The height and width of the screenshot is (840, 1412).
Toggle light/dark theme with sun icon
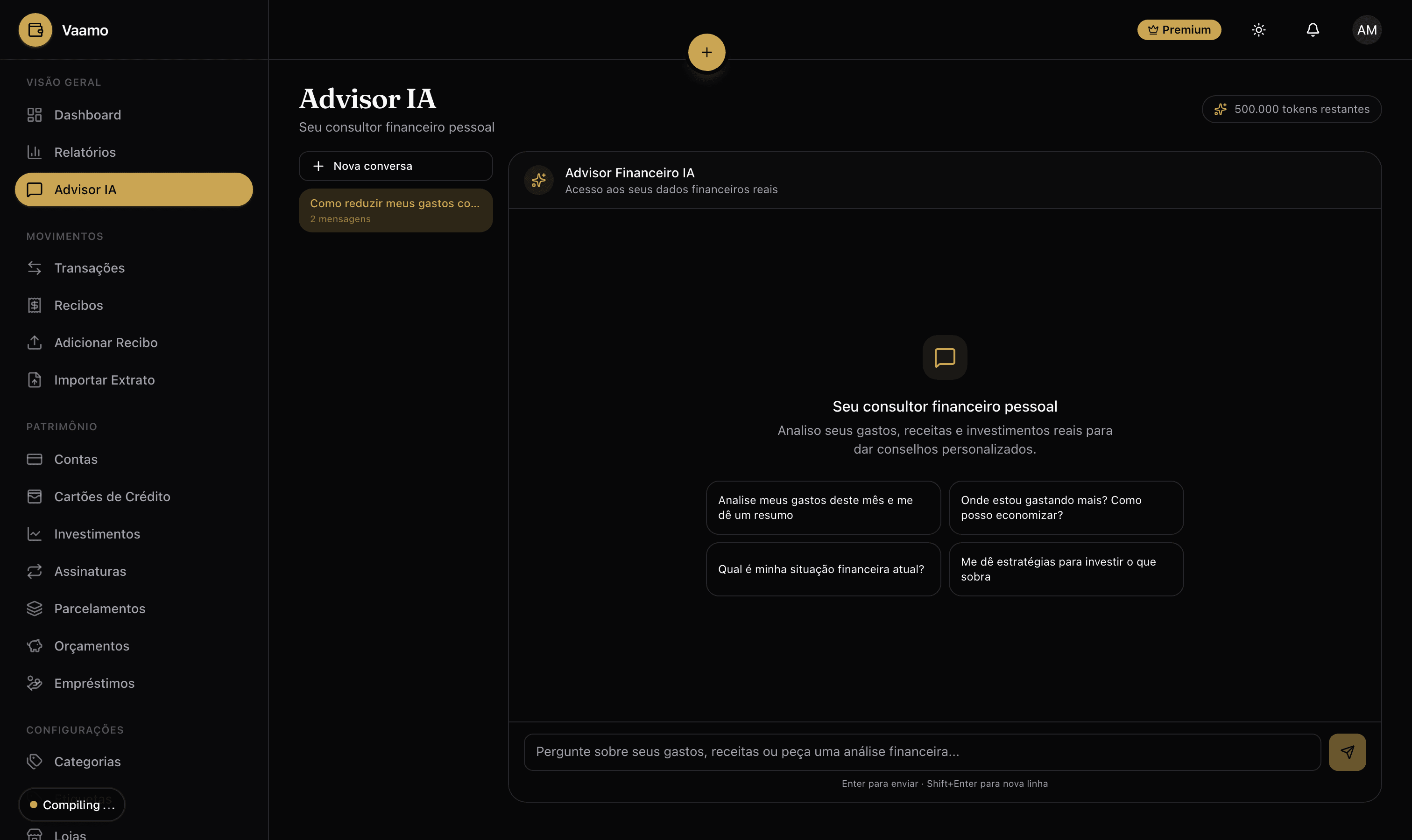pos(1258,30)
